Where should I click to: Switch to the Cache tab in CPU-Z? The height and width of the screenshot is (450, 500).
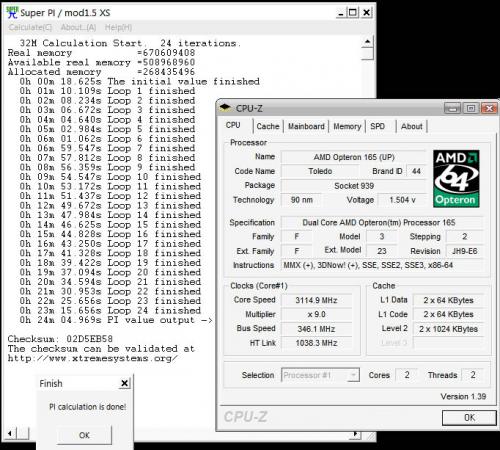click(268, 126)
